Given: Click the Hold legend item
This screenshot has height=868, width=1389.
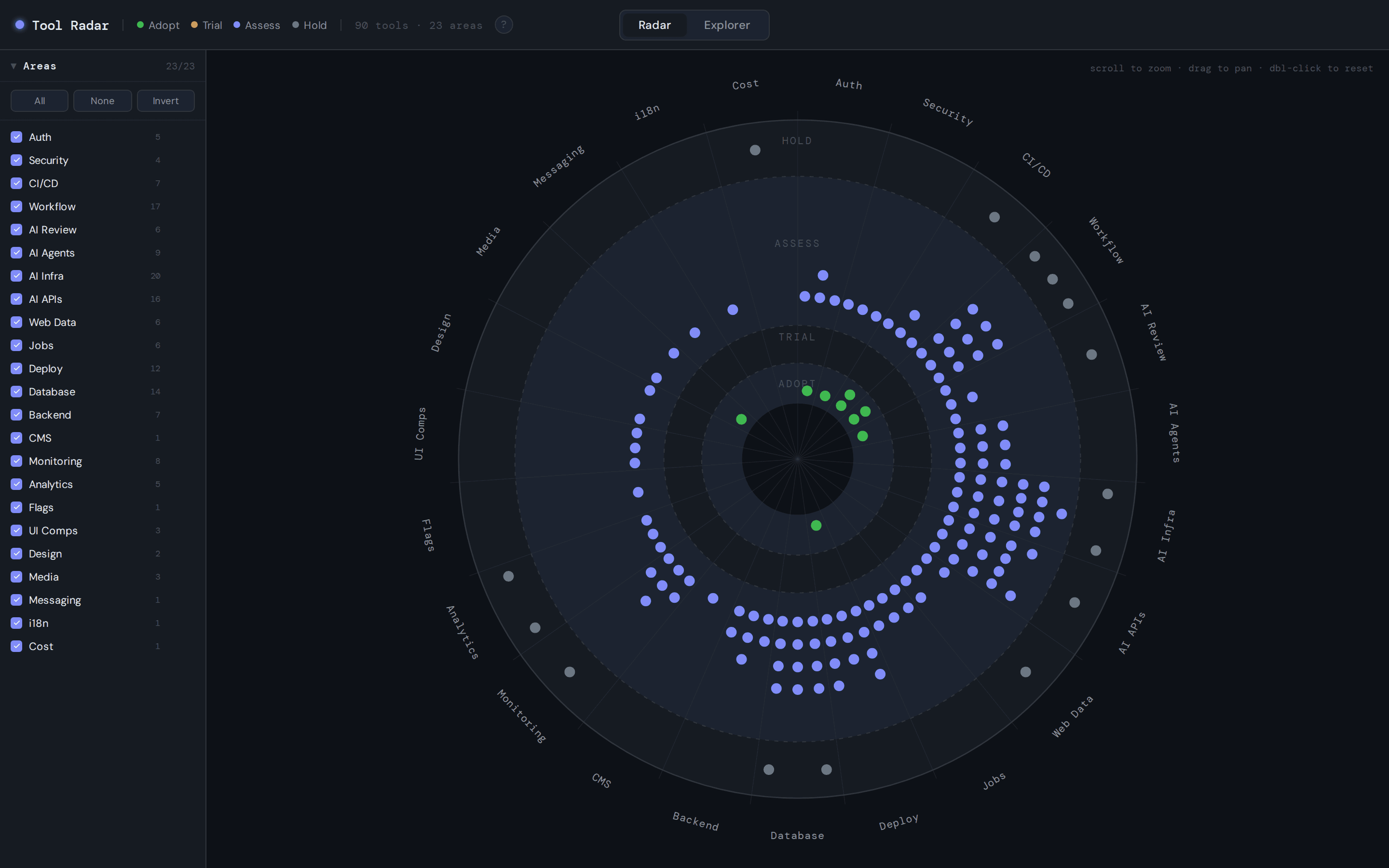Looking at the screenshot, I should [x=309, y=25].
